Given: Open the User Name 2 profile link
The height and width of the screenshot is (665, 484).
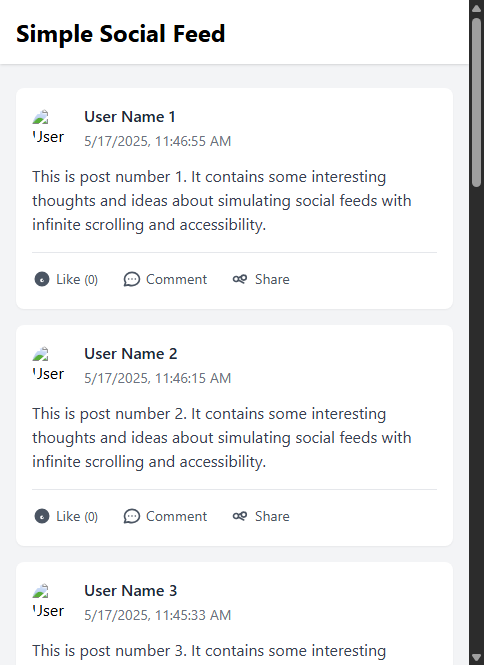Looking at the screenshot, I should coord(131,354).
